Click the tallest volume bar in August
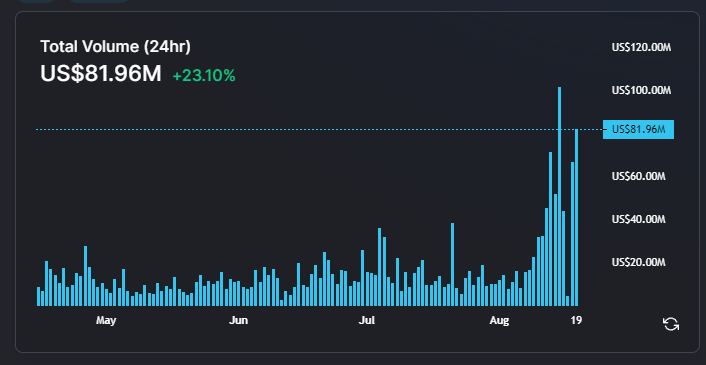This screenshot has width=706, height=365. (559, 196)
